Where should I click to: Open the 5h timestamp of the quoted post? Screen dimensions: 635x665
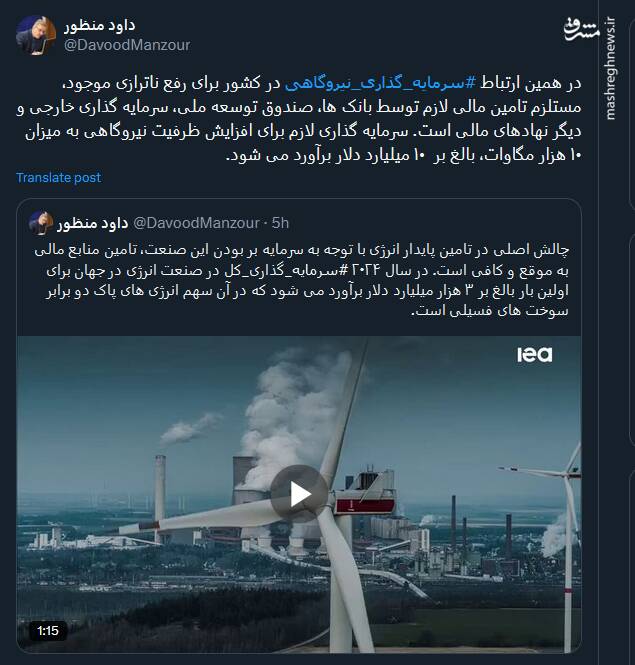point(280,223)
